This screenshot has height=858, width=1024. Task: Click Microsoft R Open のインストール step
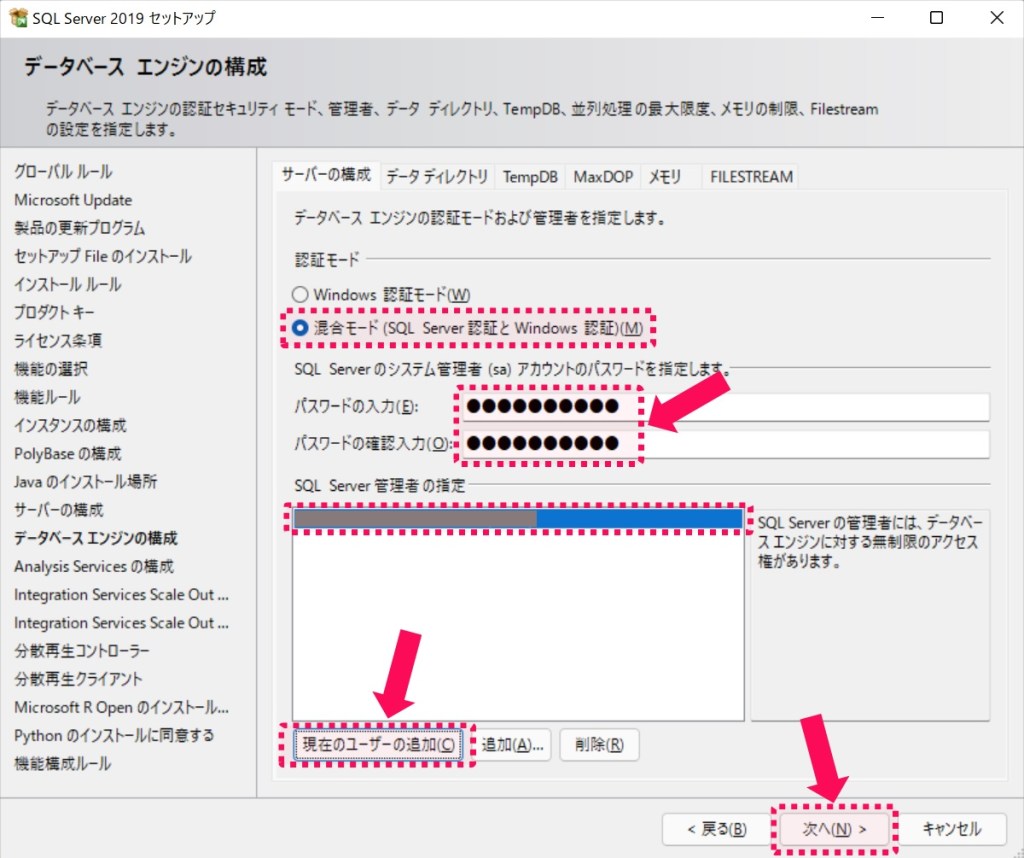coord(121,708)
